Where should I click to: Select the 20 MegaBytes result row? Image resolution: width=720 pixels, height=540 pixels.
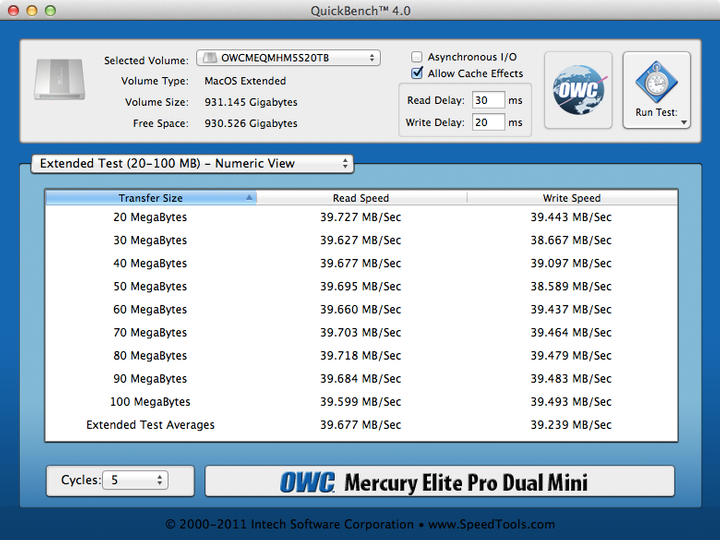coord(361,217)
